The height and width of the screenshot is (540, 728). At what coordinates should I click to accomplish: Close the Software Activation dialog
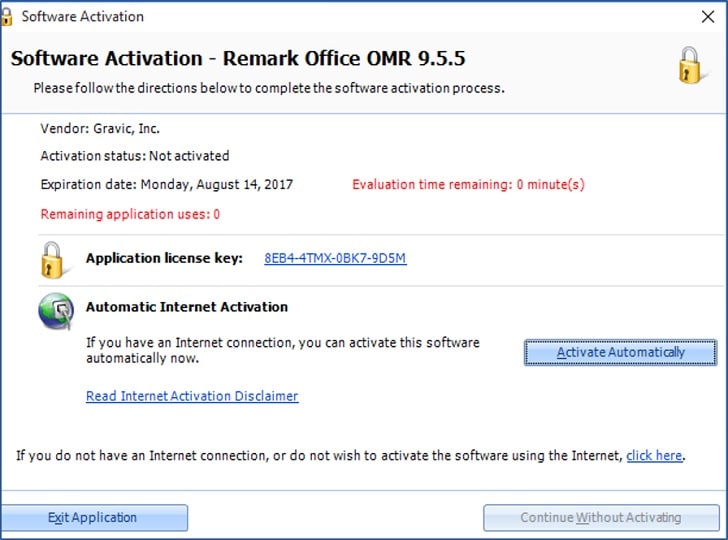708,17
